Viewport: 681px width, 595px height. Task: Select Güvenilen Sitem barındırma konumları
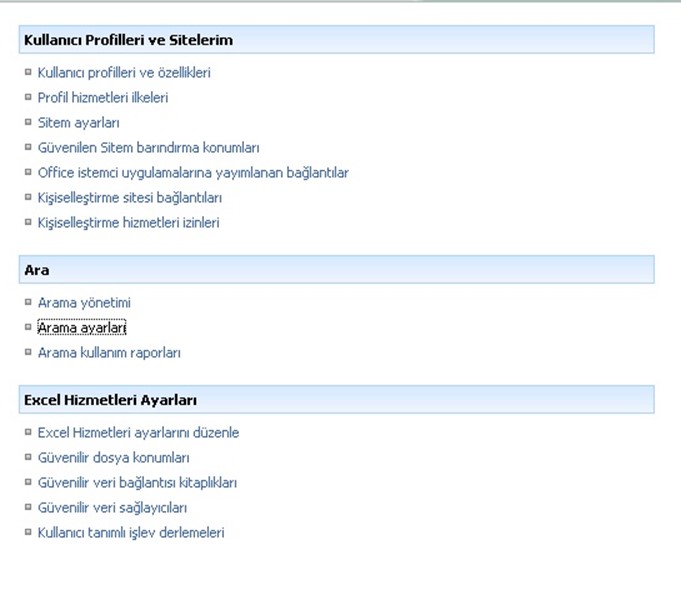(x=148, y=148)
